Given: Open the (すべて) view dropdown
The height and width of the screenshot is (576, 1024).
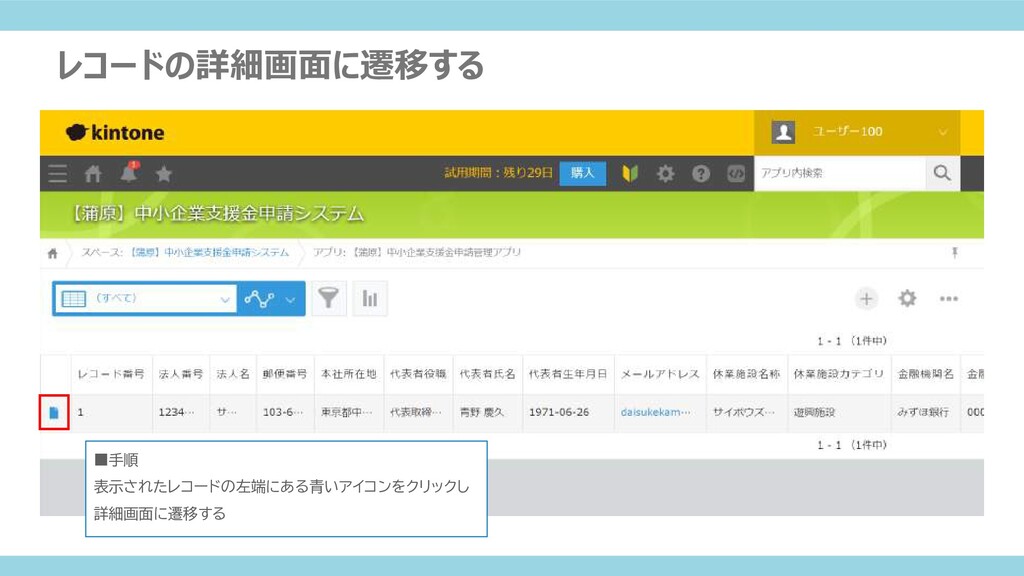Looking at the screenshot, I should (146, 299).
